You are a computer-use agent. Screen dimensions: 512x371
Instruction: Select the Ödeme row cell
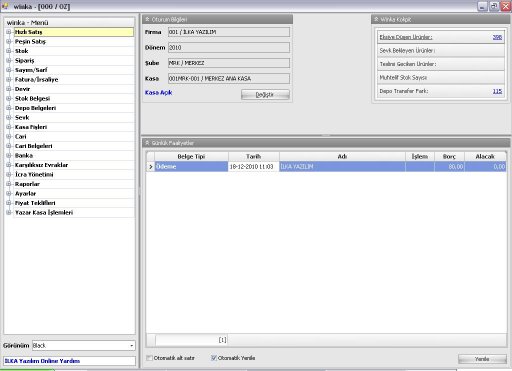pyautogui.click(x=191, y=167)
